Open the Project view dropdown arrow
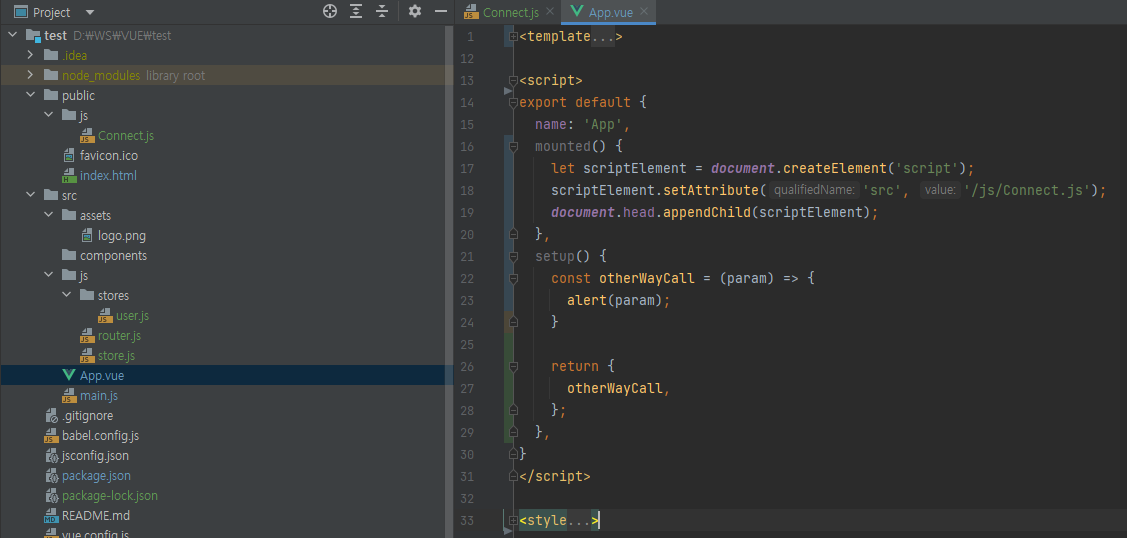Screen dimensions: 1127x538 (90, 12)
